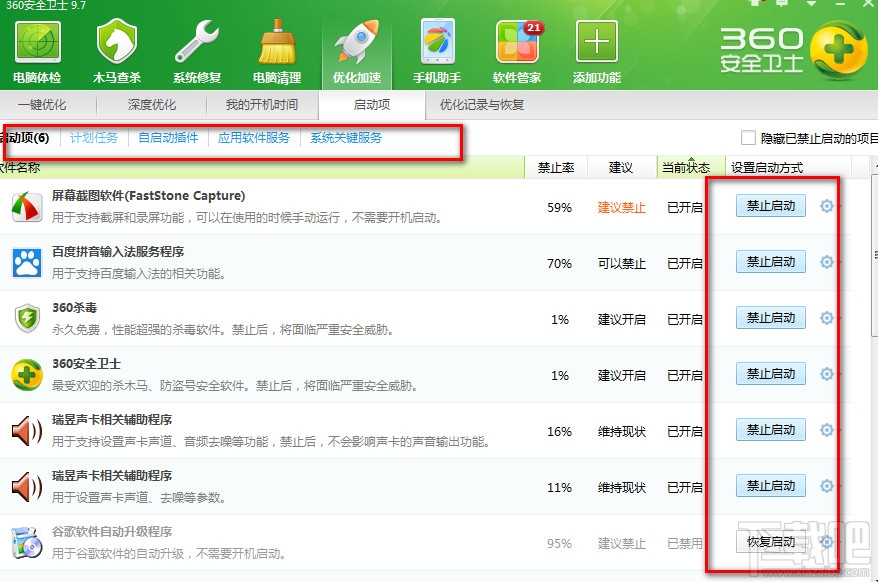The width and height of the screenshot is (878, 582).
Task: Click 360杀毒 shield icon
Action: coord(27,318)
